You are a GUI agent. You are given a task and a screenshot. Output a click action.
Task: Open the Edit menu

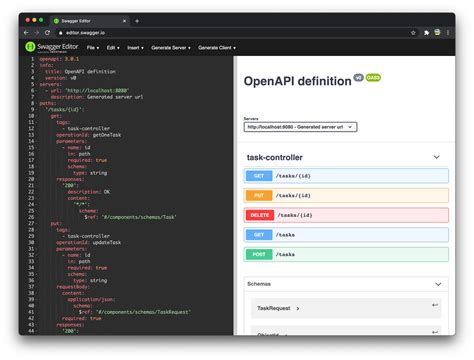(113, 48)
